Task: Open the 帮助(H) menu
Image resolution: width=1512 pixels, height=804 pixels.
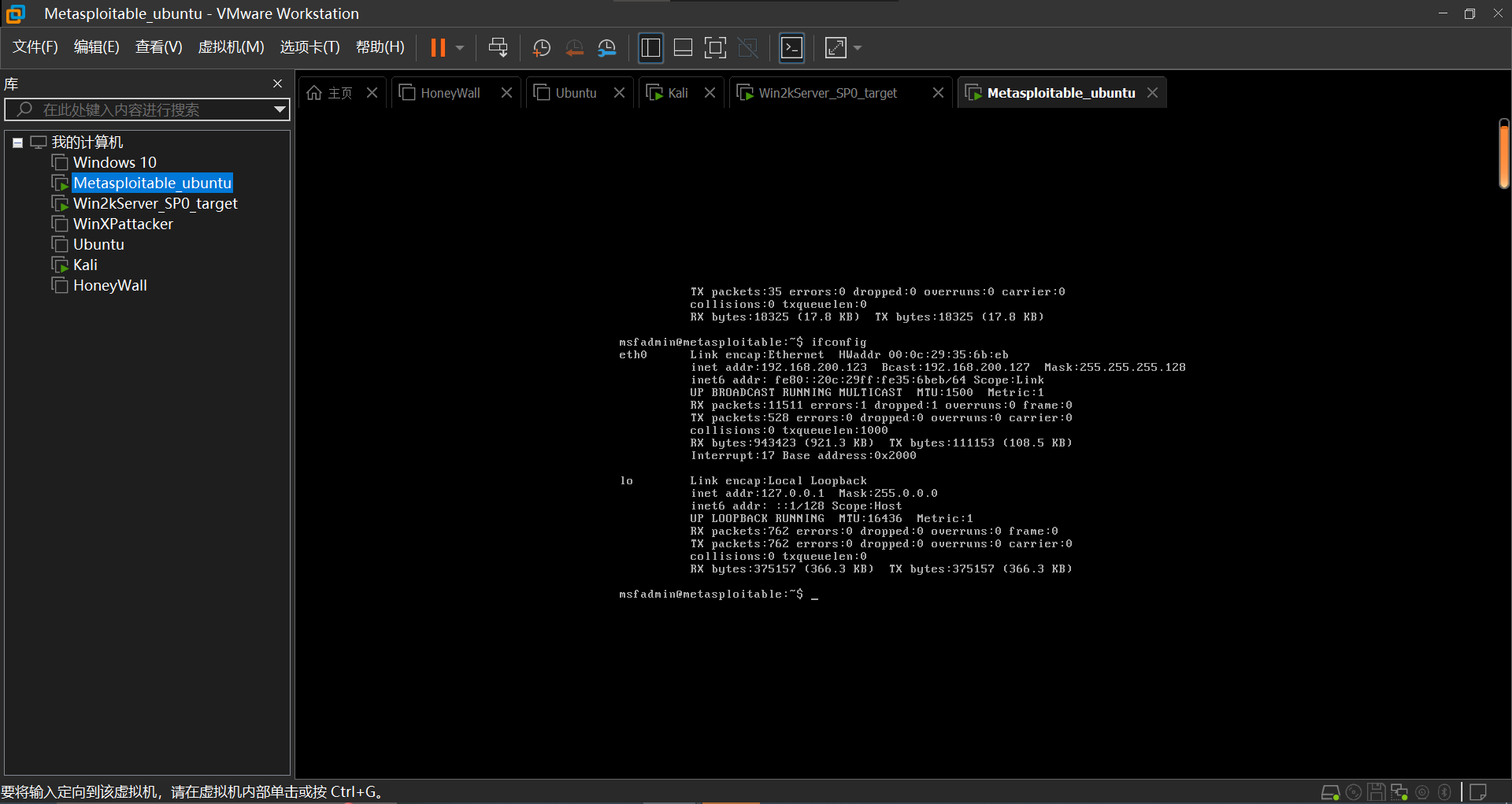Action: point(380,47)
